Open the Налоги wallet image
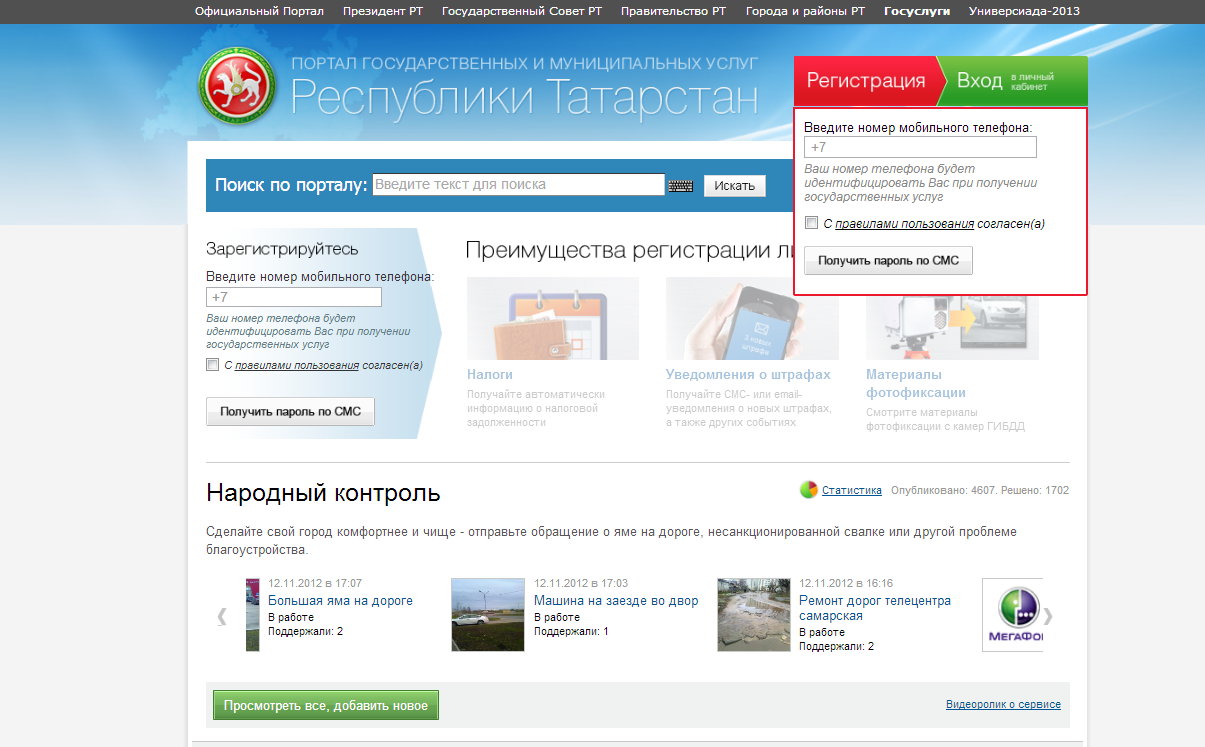Screen dimensions: 1205x747 pyautogui.click(x=552, y=318)
